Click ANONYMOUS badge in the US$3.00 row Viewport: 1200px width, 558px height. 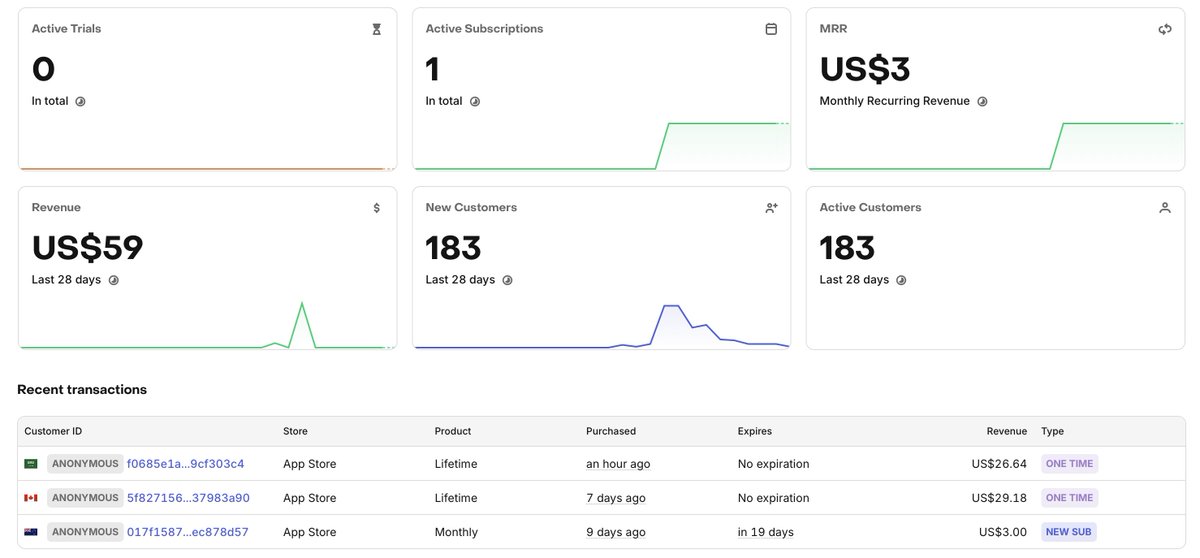tap(85, 532)
